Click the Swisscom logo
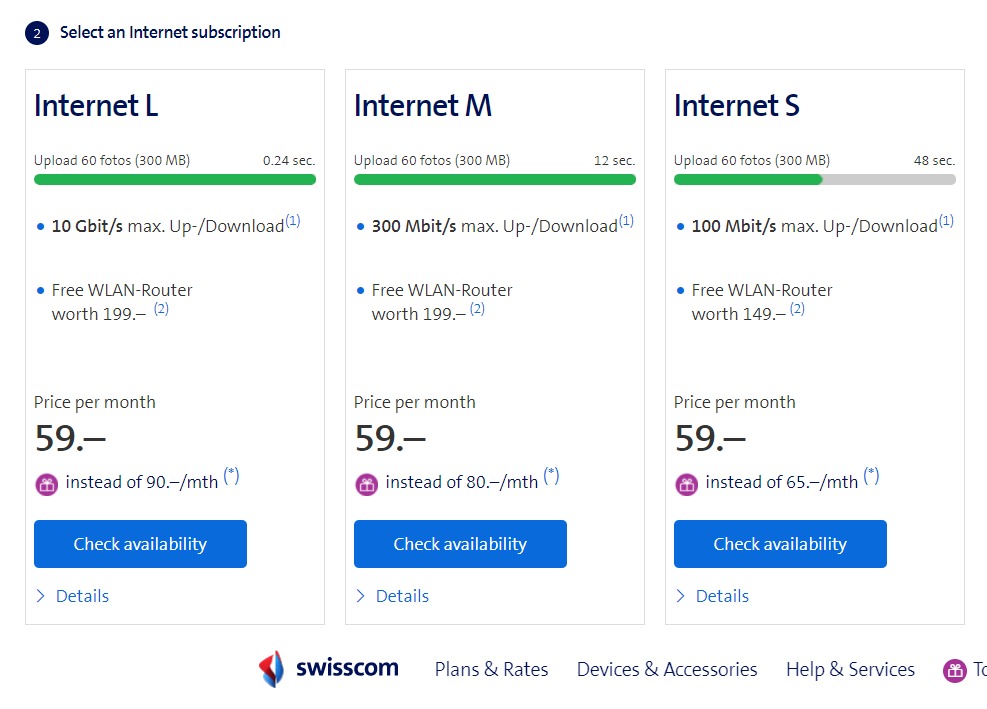This screenshot has width=987, height=709. (x=329, y=669)
